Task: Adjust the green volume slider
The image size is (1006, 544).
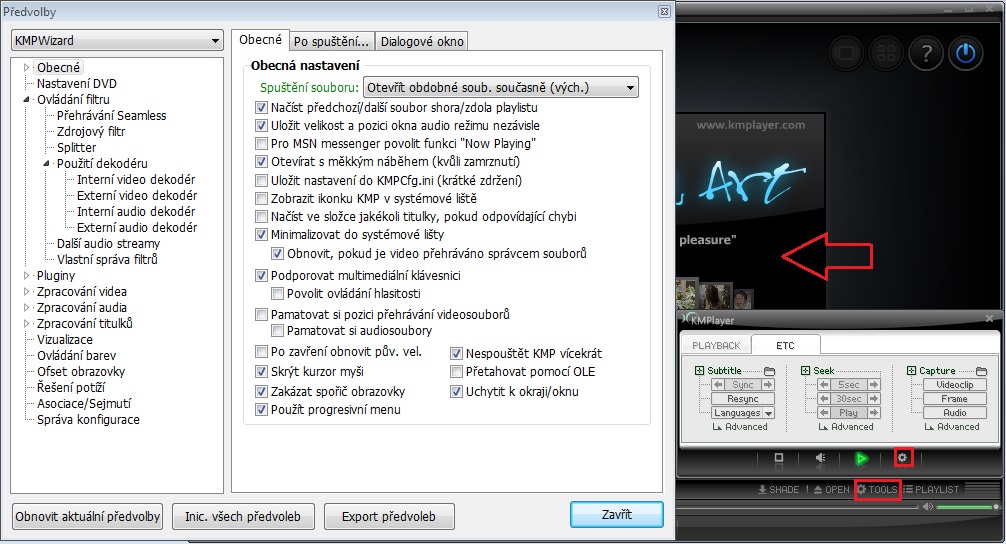Action: 967,507
